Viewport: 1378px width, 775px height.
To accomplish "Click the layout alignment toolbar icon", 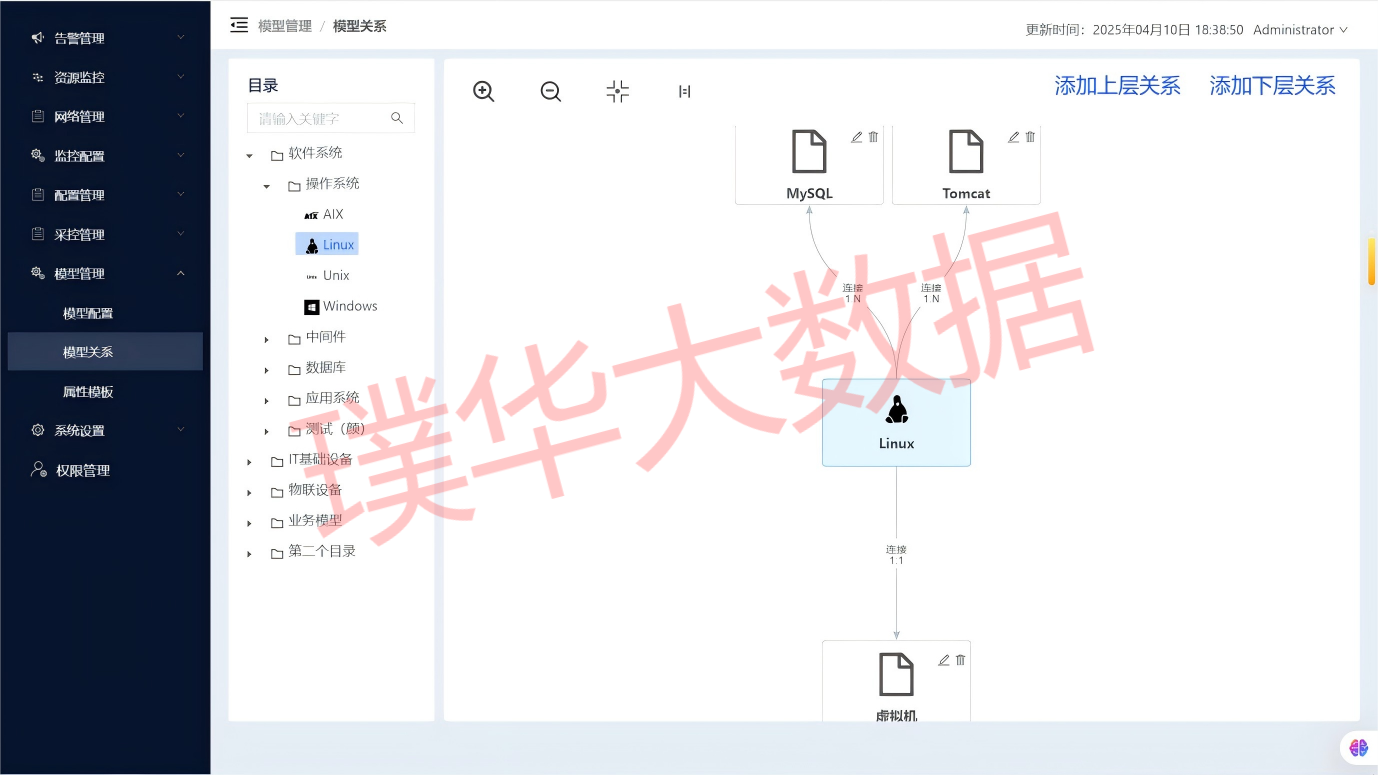I will coord(684,91).
